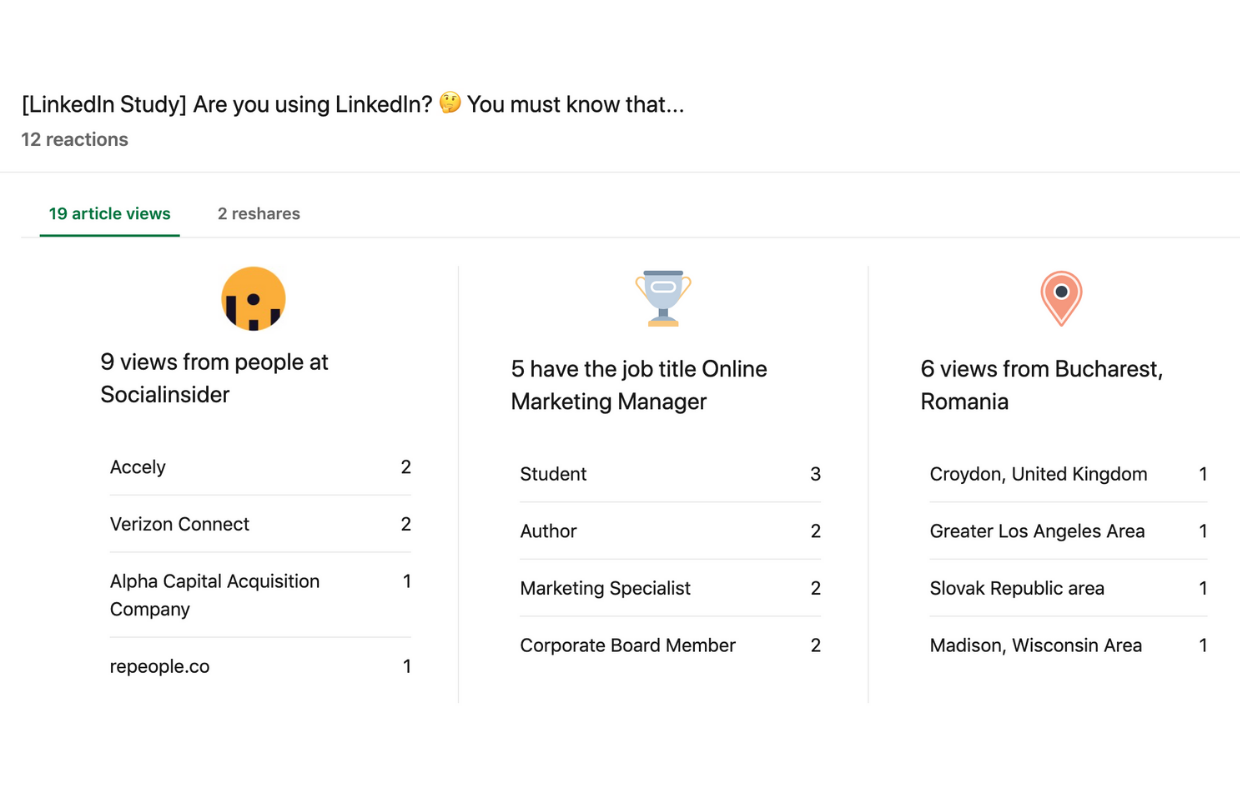Select the Verizon Connect row
This screenshot has width=1240, height=800.
pyautogui.click(x=260, y=524)
